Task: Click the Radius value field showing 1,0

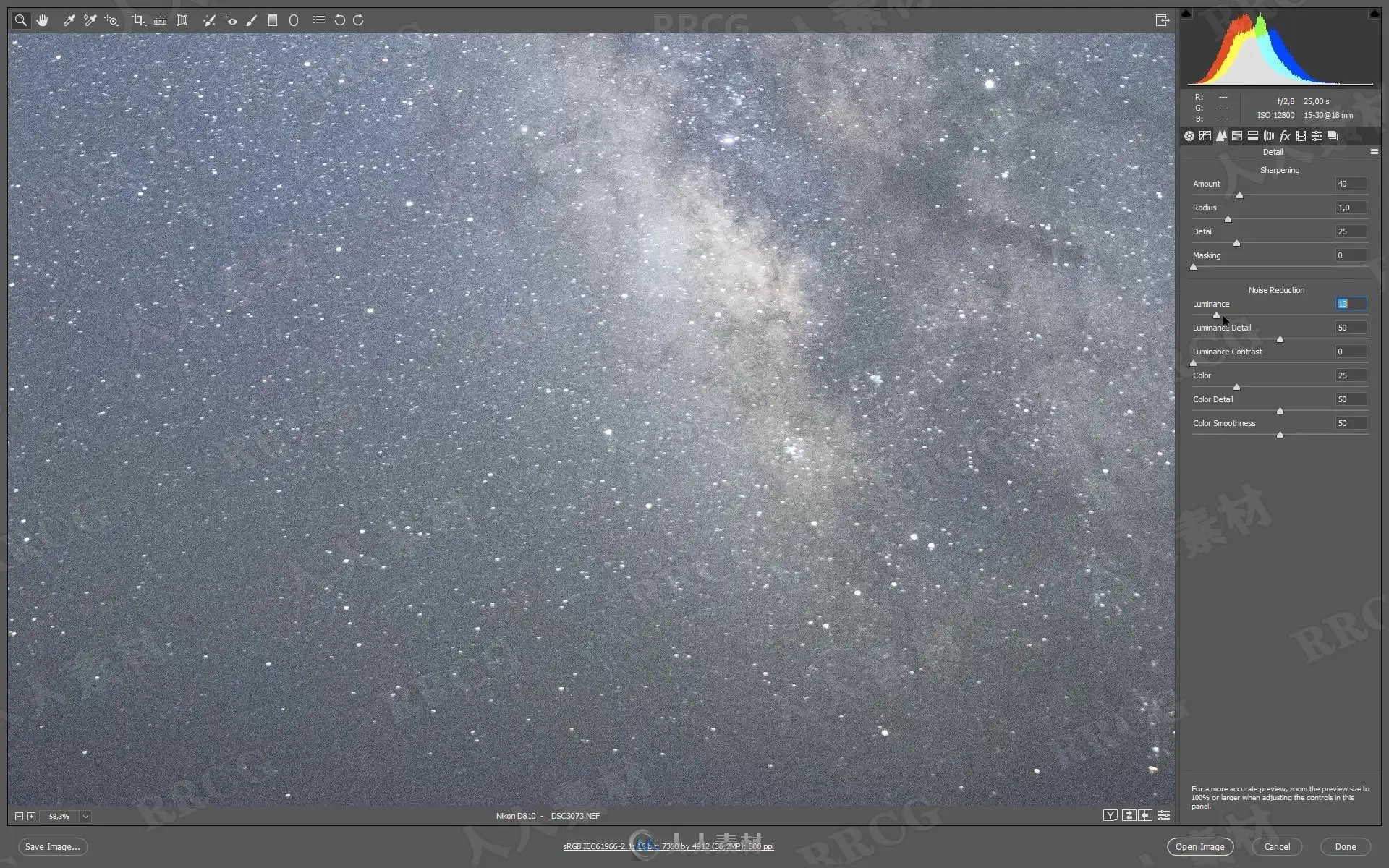Action: 1351,208
